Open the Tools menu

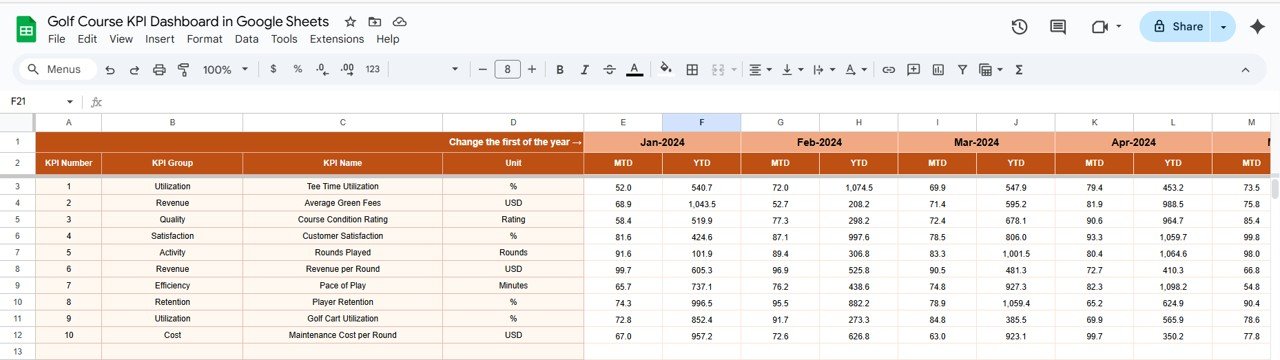click(284, 39)
